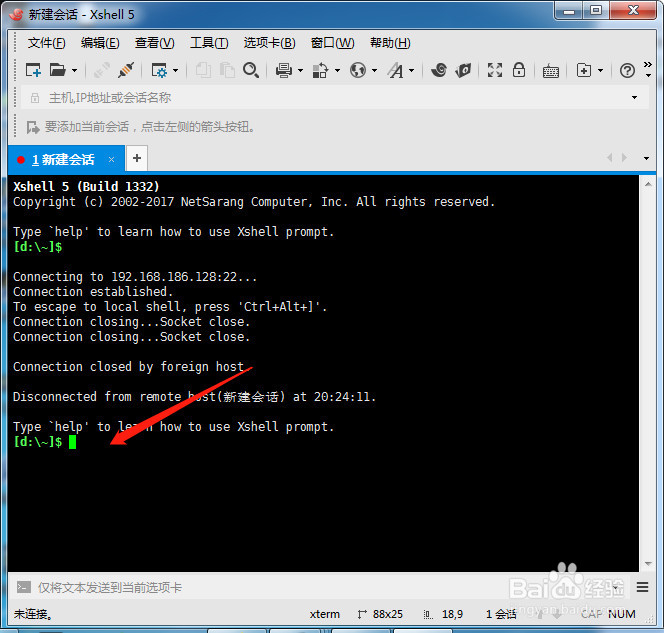The image size is (664, 633).
Task: Click the 未连接 status text
Action: [x=33, y=614]
